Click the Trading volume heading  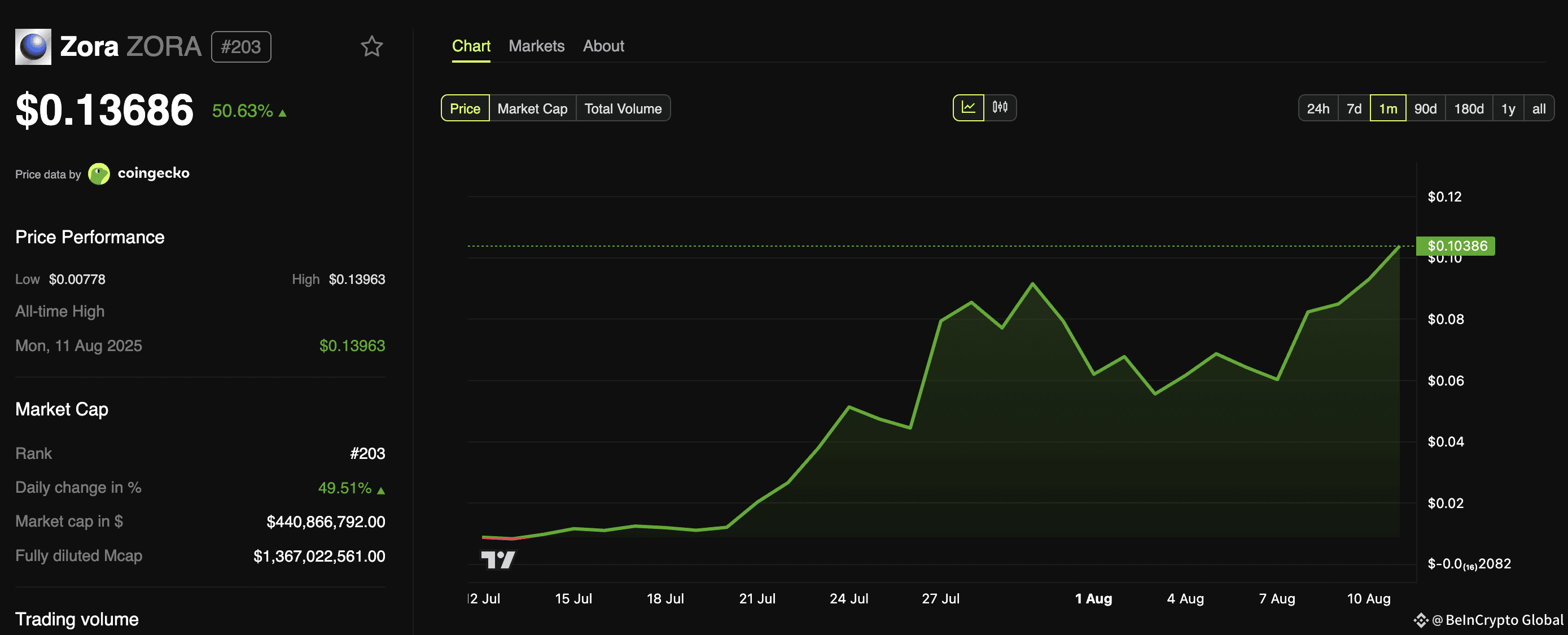coord(77,619)
